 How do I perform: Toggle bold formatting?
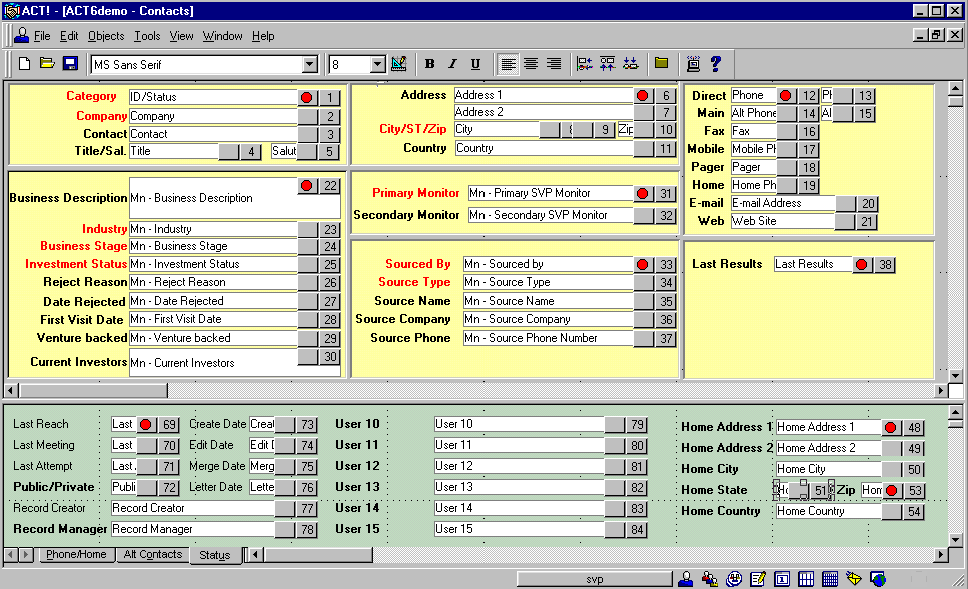pos(430,64)
